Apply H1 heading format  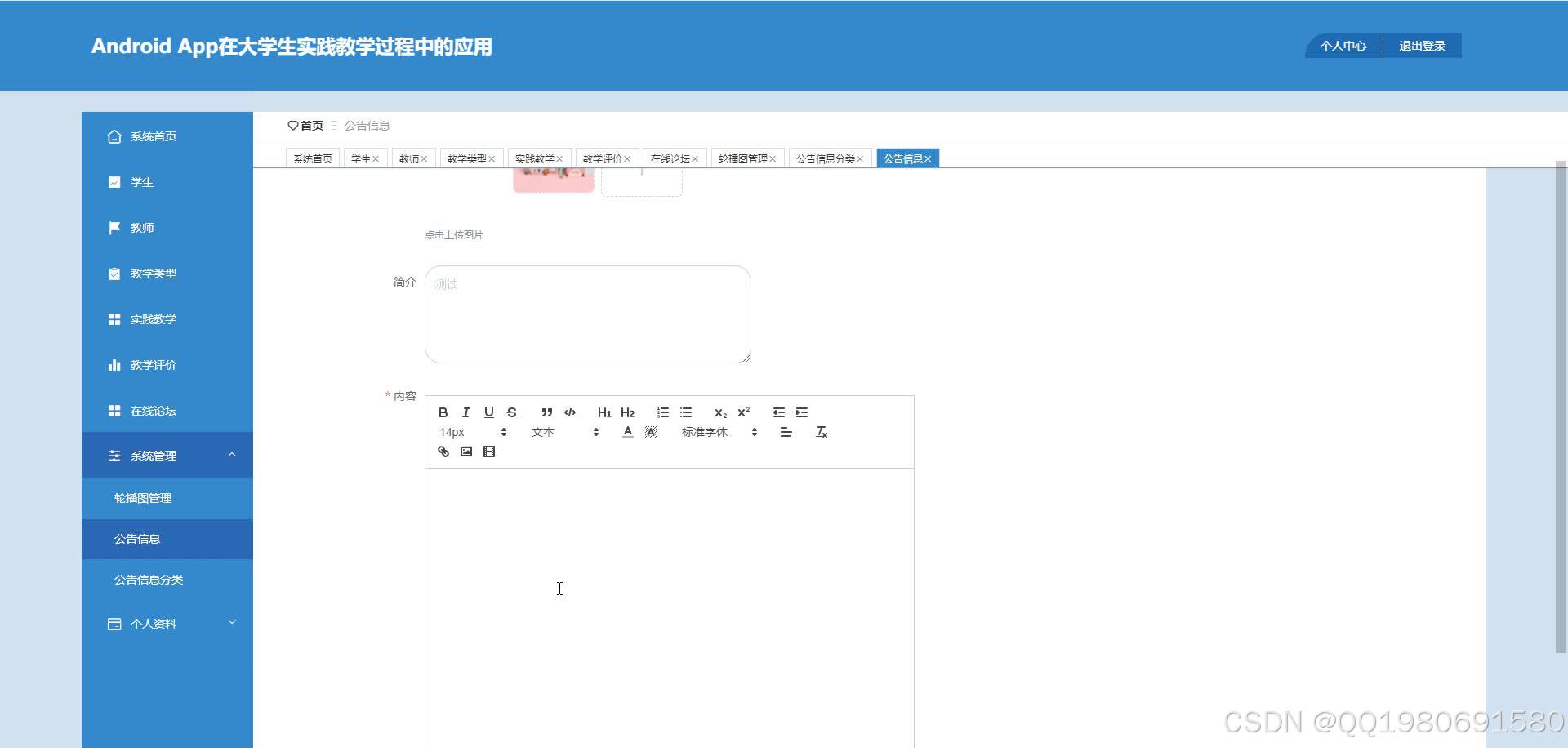pyautogui.click(x=604, y=412)
